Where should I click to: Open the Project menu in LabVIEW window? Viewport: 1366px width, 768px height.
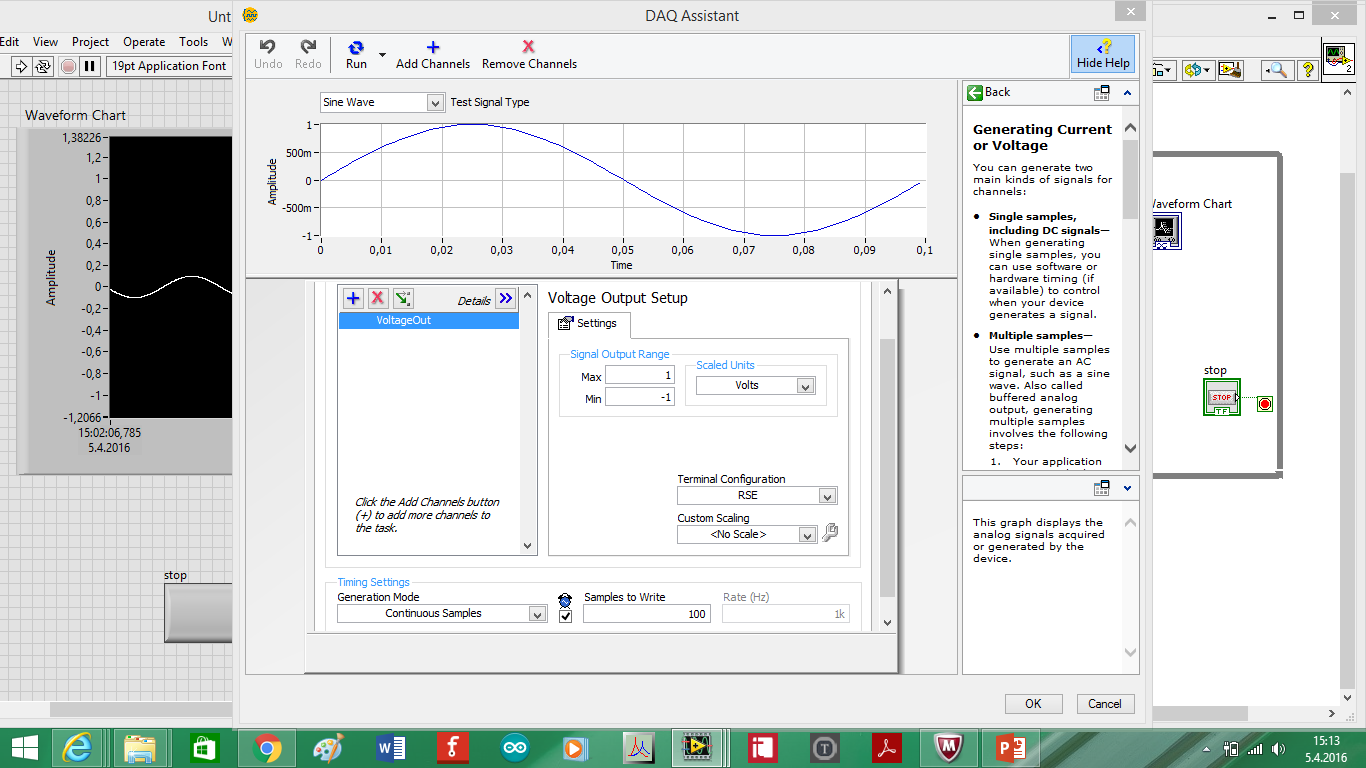tap(90, 42)
